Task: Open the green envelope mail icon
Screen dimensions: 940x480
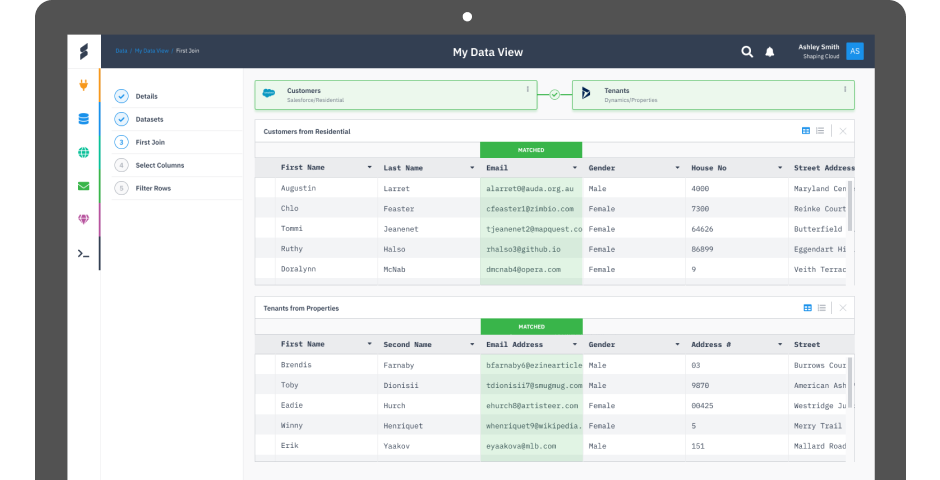Action: pyautogui.click(x=83, y=186)
